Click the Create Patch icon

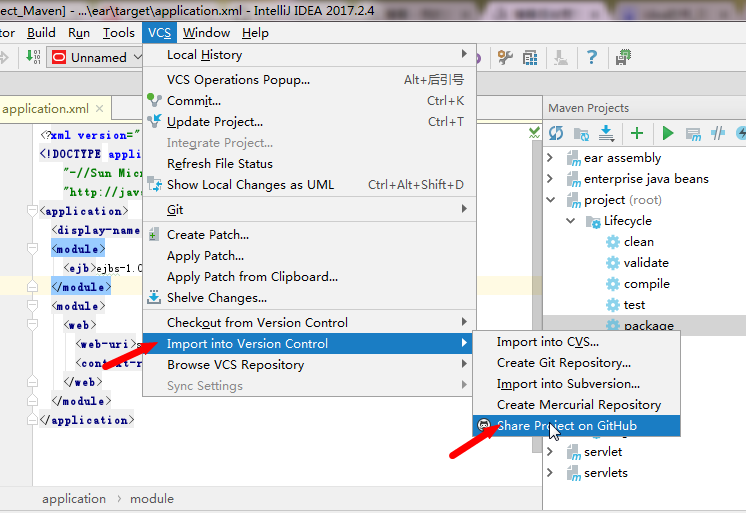153,235
